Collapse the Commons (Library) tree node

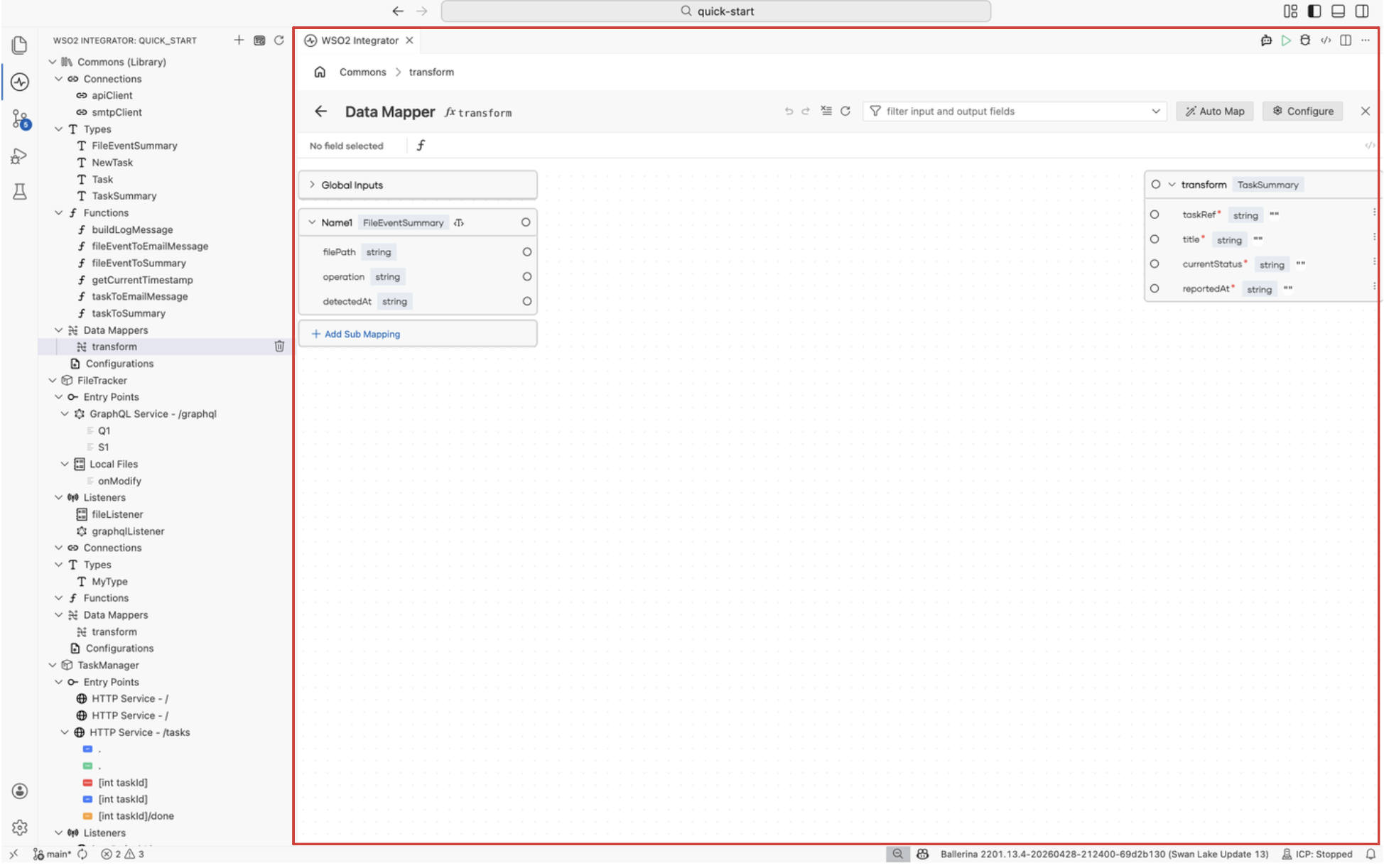pyautogui.click(x=53, y=62)
